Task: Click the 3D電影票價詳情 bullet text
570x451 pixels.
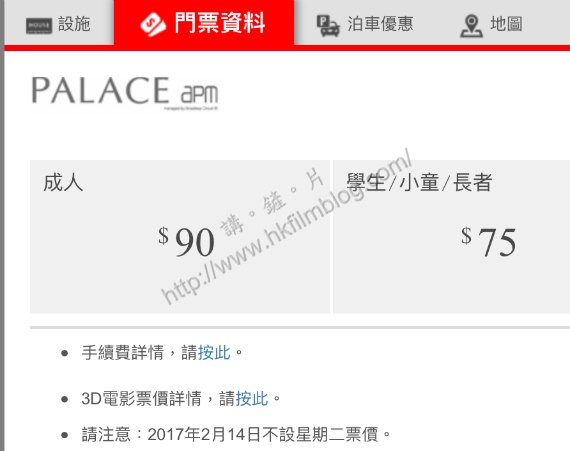Action: click(141, 399)
